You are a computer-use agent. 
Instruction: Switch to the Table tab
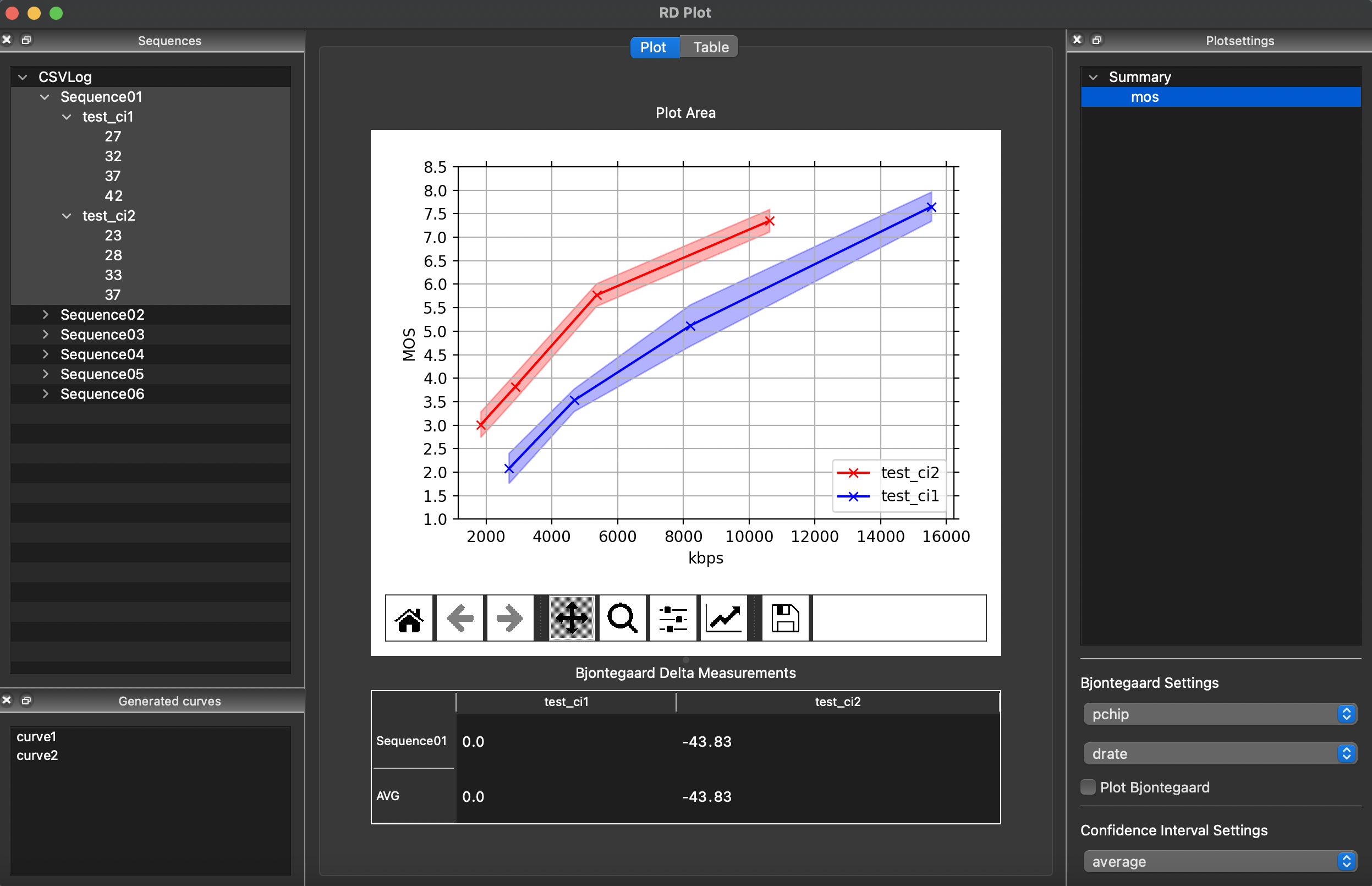point(711,47)
